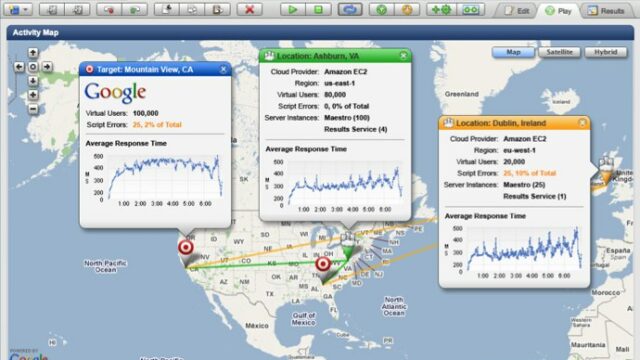Click the Ashburn Average Response Time chart

335,185
